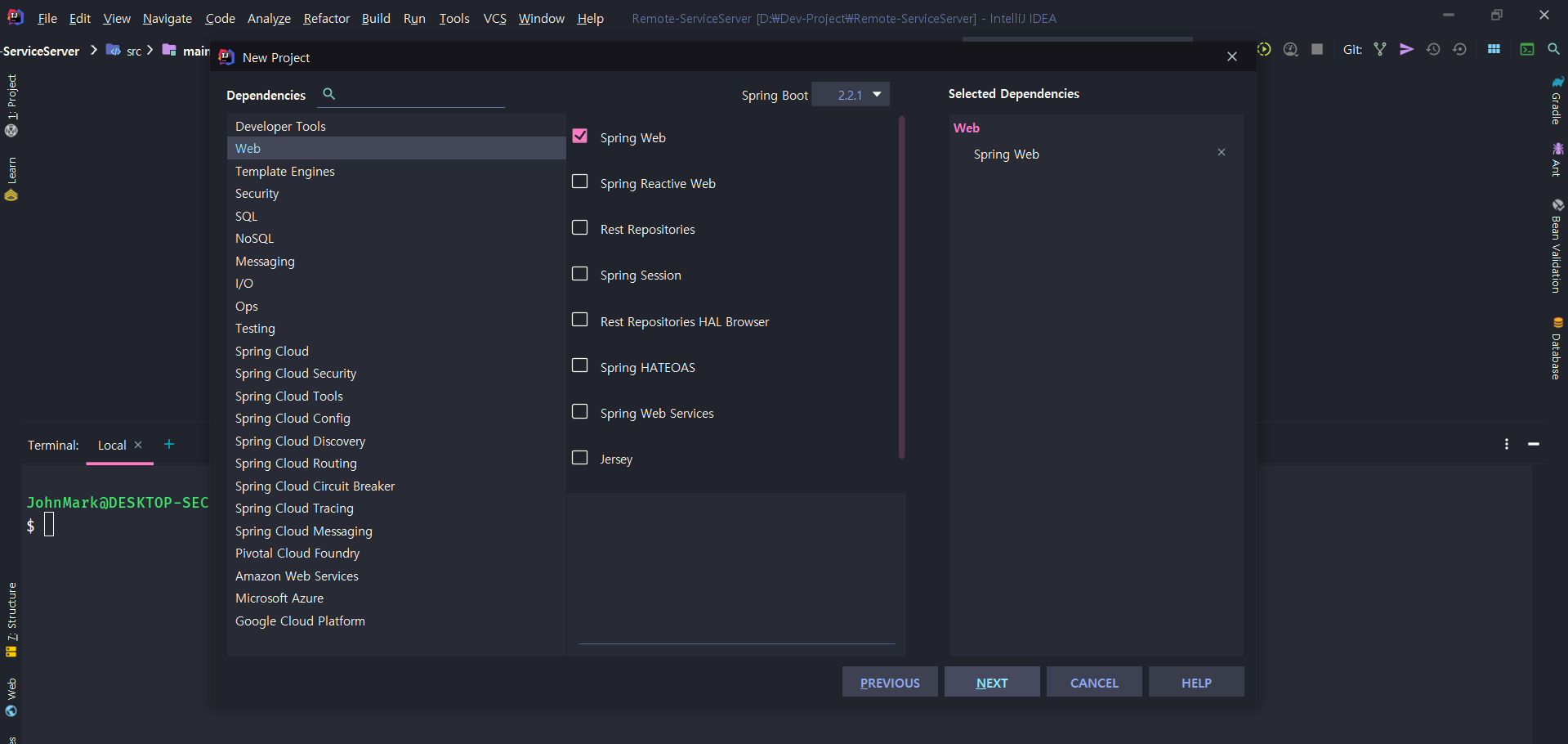The width and height of the screenshot is (1568, 744).
Task: Select Developer Tools category
Action: pos(396,126)
